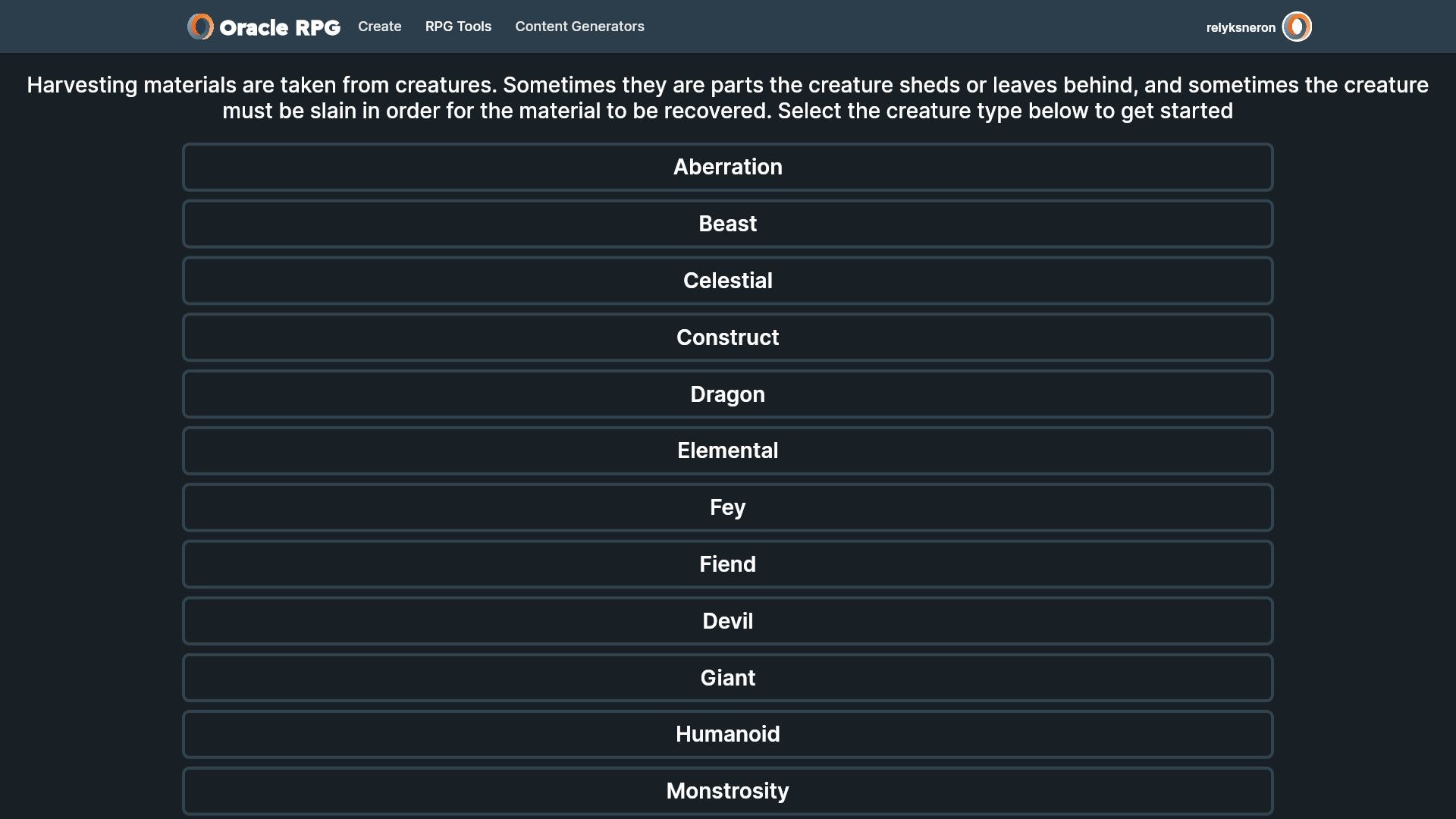The image size is (1456, 819).
Task: Click the relyksneron username
Action: (1241, 27)
